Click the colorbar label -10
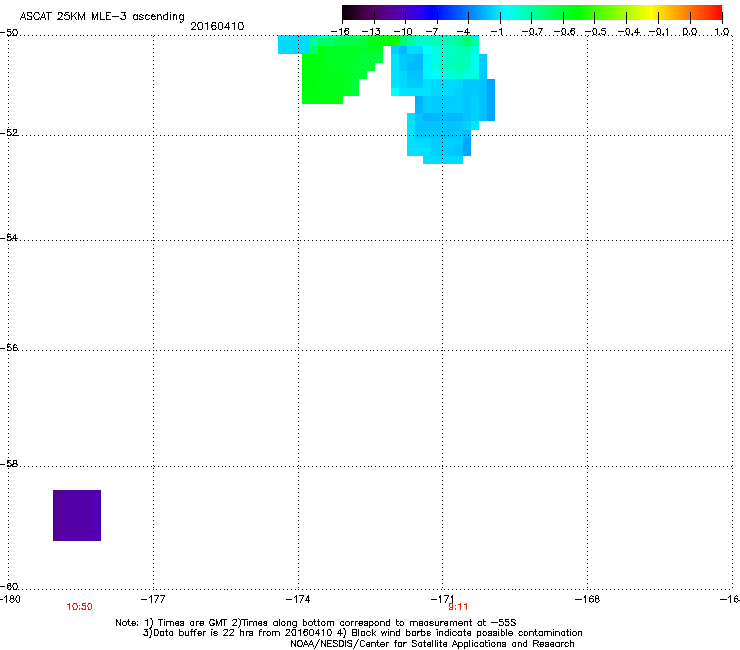The width and height of the screenshot is (740, 650). pyautogui.click(x=403, y=32)
